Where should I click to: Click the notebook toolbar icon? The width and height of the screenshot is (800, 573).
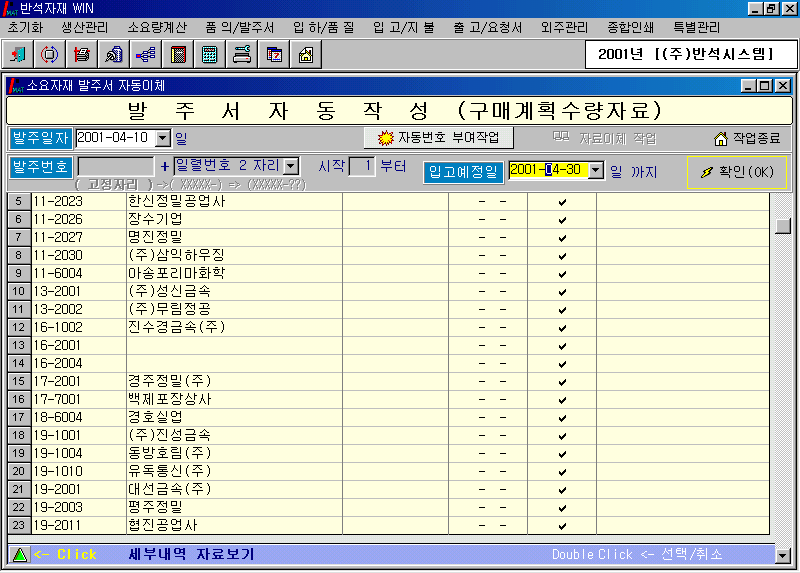[177, 55]
